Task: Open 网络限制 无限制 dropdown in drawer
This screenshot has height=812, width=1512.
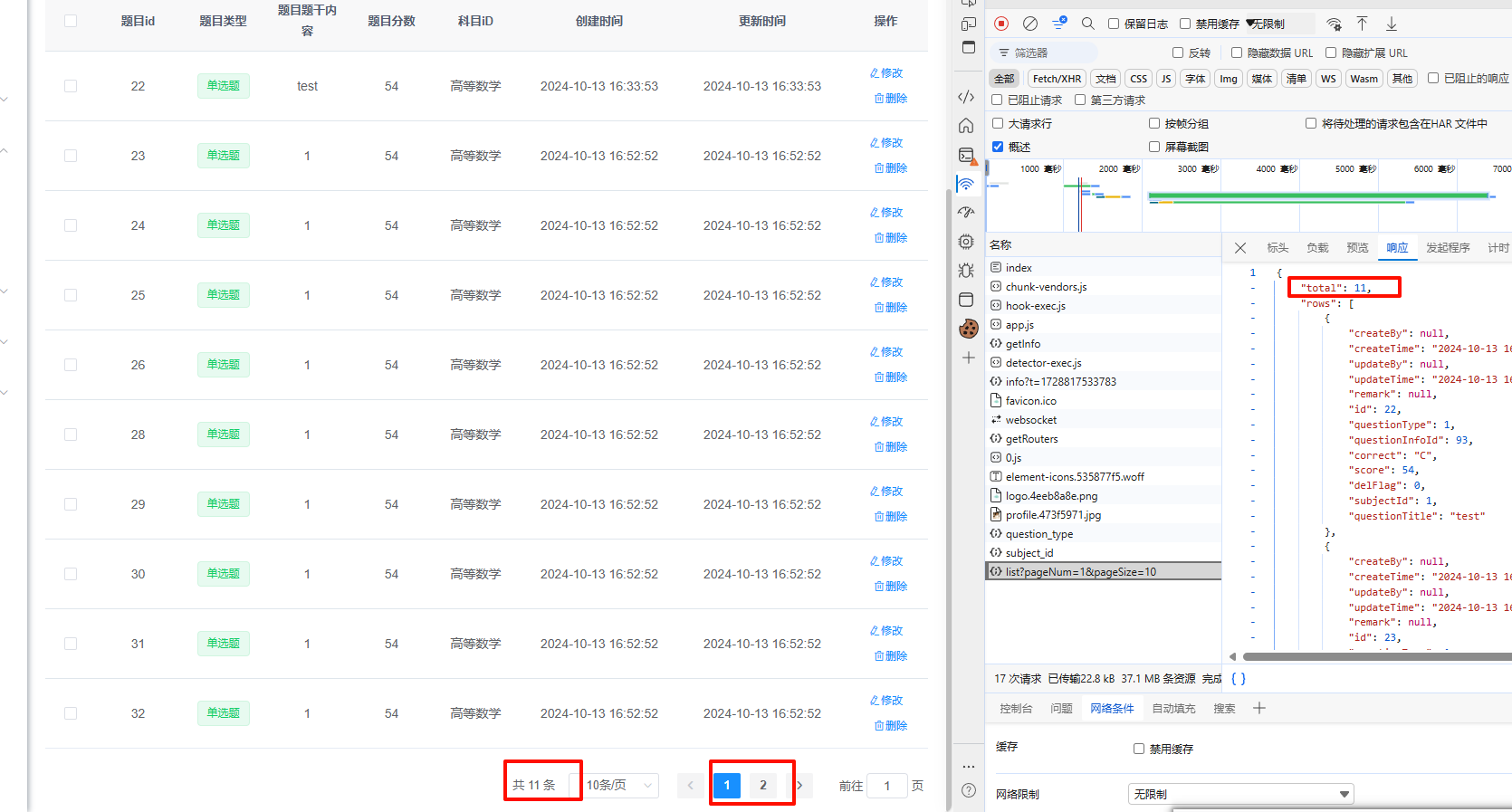Action: click(x=1240, y=794)
